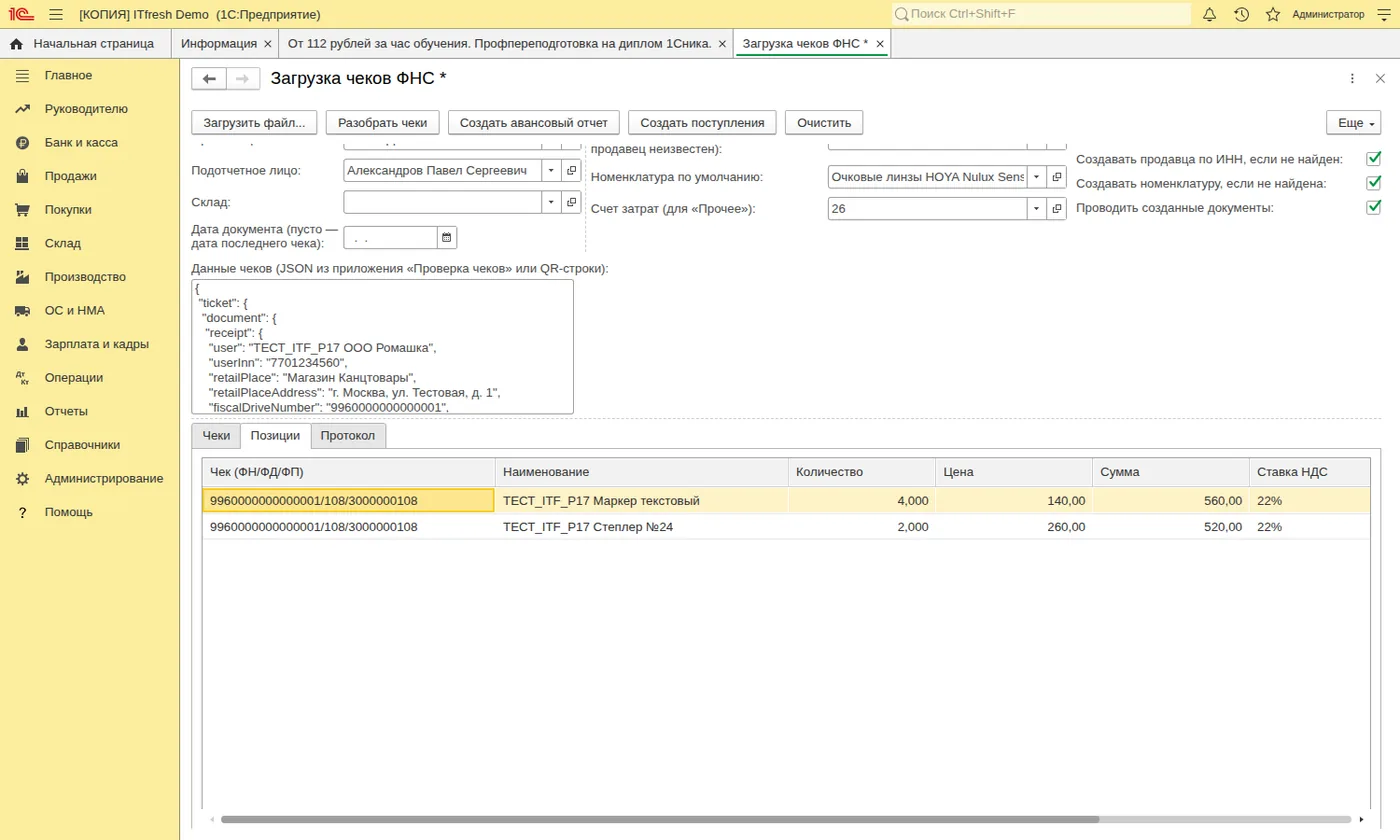Image resolution: width=1400 pixels, height=840 pixels.
Task: Sort by the Наименование column header
Action: coord(642,472)
